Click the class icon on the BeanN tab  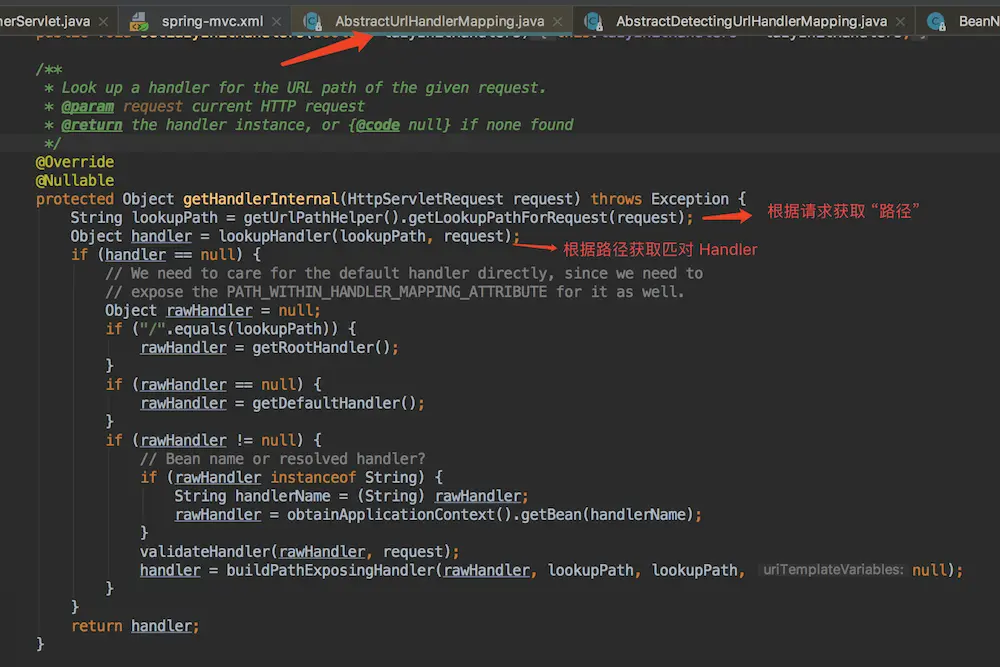click(936, 21)
